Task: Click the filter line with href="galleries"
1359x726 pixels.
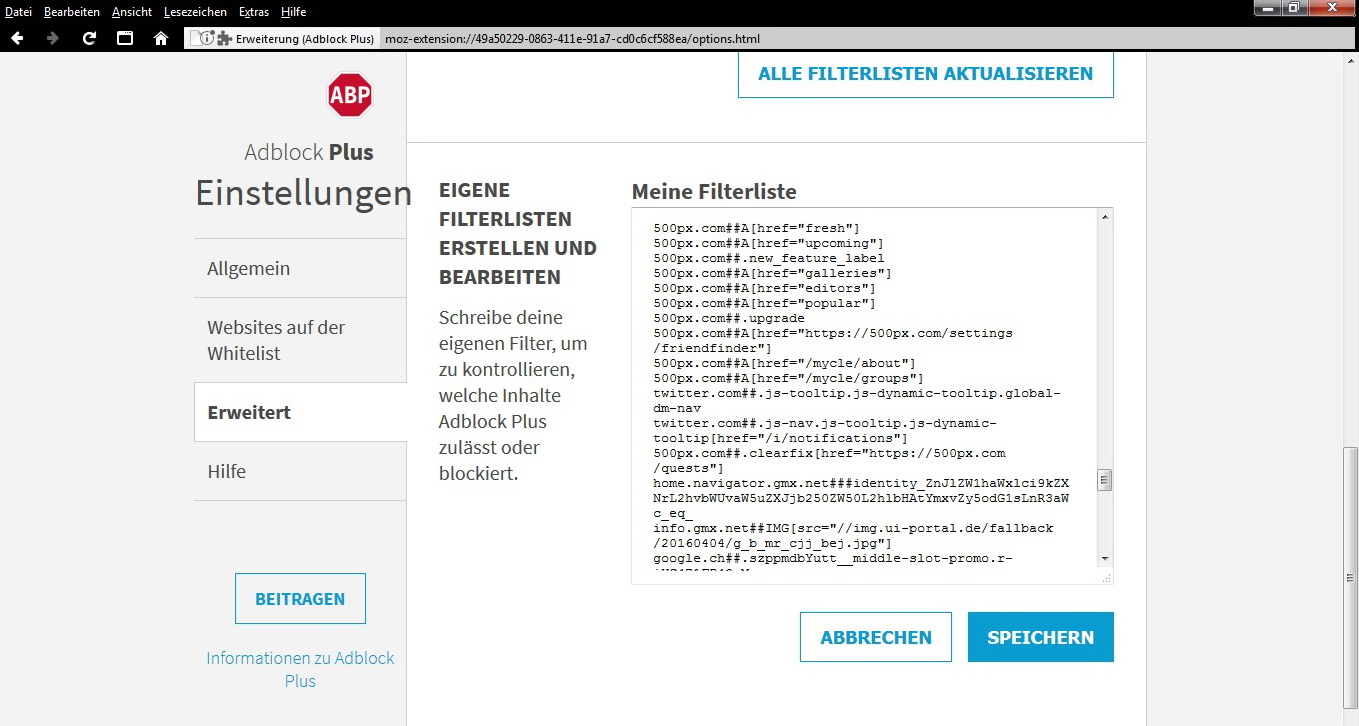Action: (772, 273)
